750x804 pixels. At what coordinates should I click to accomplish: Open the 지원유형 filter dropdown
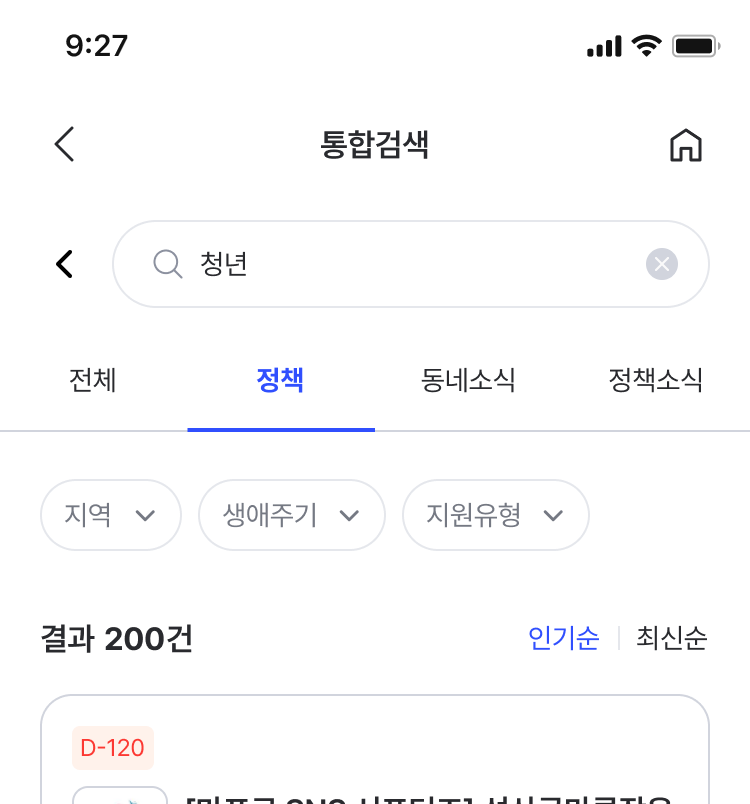496,515
